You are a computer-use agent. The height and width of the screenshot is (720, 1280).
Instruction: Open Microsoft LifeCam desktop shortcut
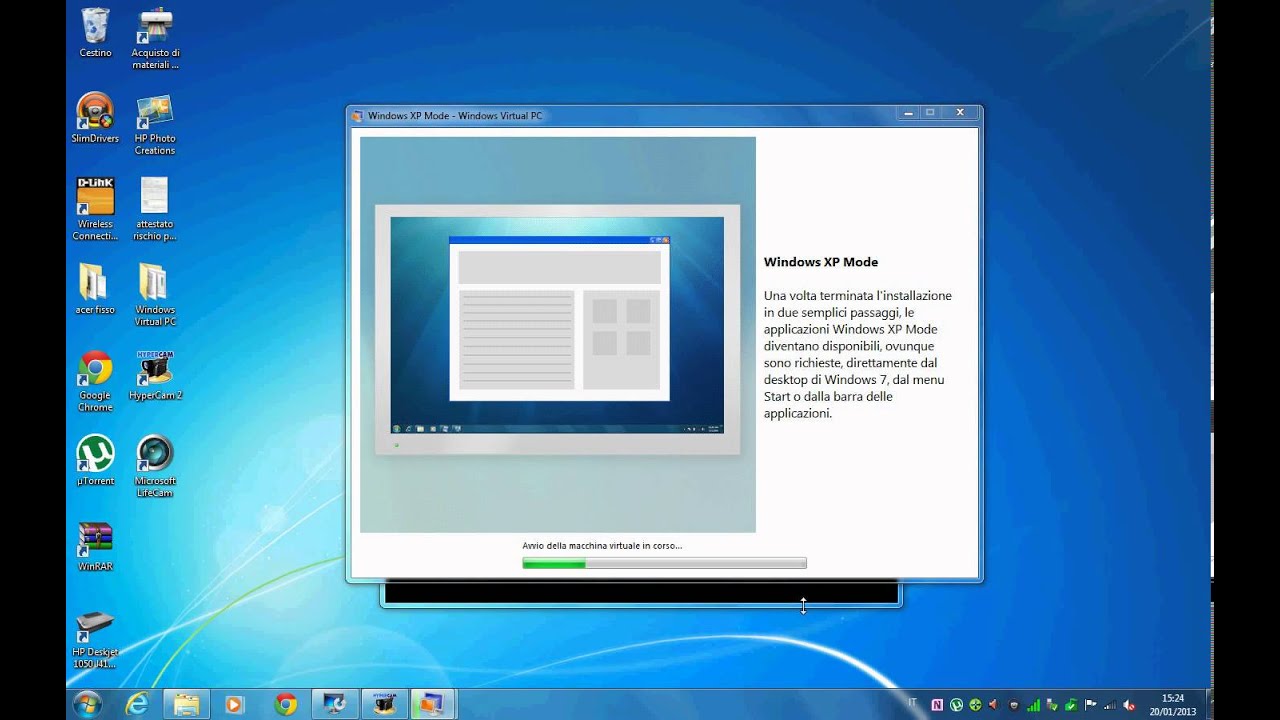[155, 466]
